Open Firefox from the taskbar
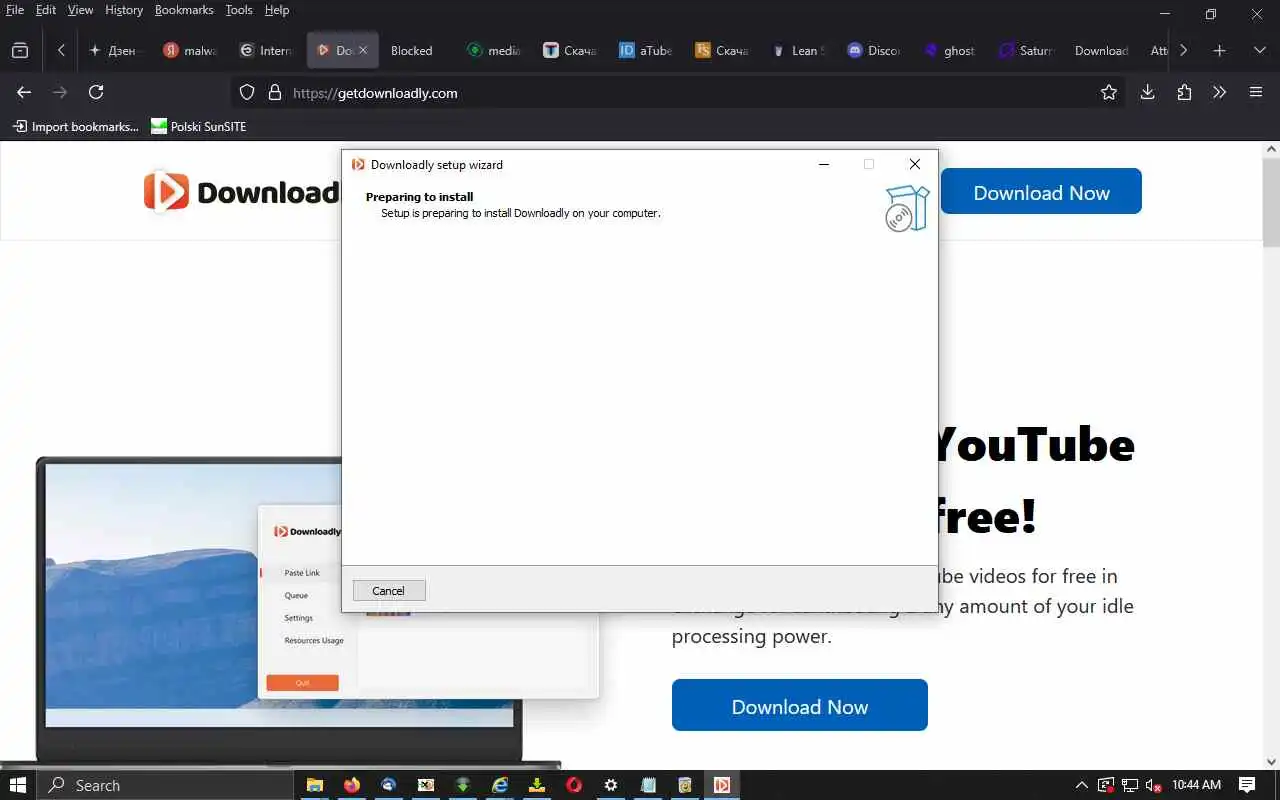Image resolution: width=1280 pixels, height=800 pixels. pos(352,785)
